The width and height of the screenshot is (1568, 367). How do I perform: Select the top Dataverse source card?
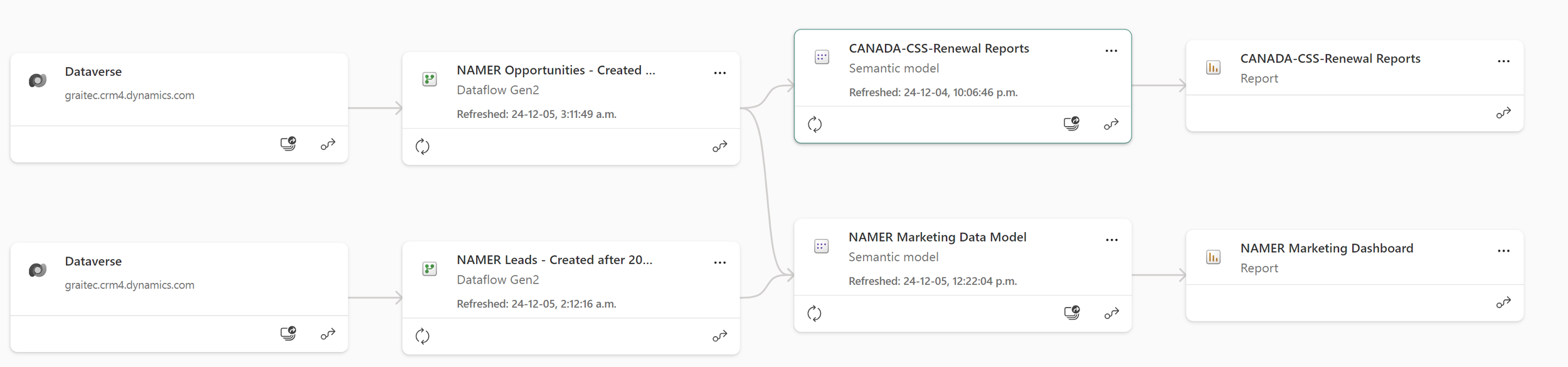179,88
